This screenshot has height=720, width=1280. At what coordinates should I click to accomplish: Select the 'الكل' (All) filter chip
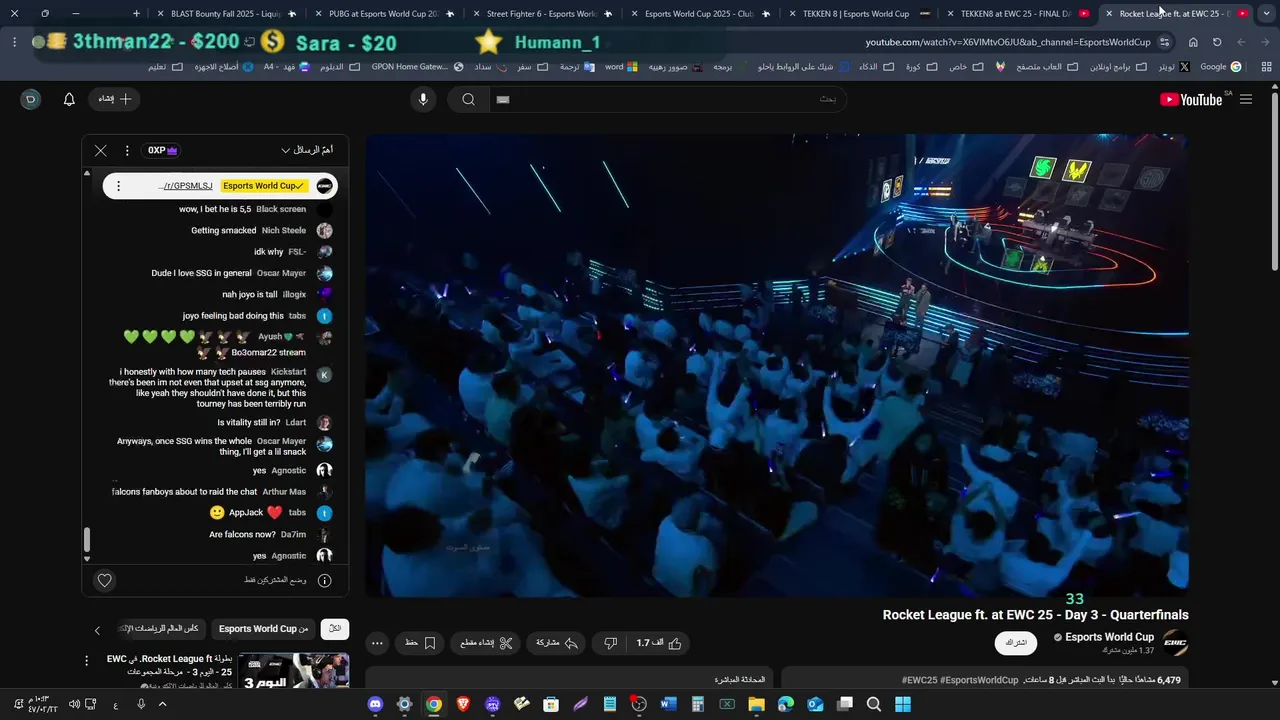point(335,629)
